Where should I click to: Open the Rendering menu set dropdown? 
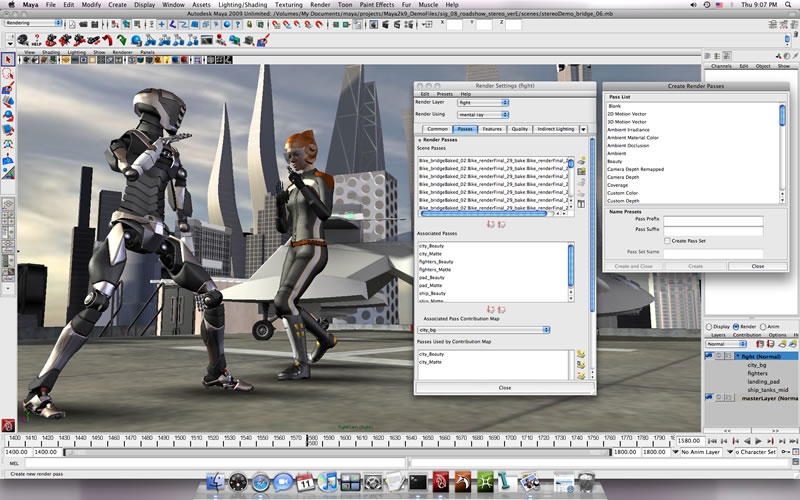(33, 23)
